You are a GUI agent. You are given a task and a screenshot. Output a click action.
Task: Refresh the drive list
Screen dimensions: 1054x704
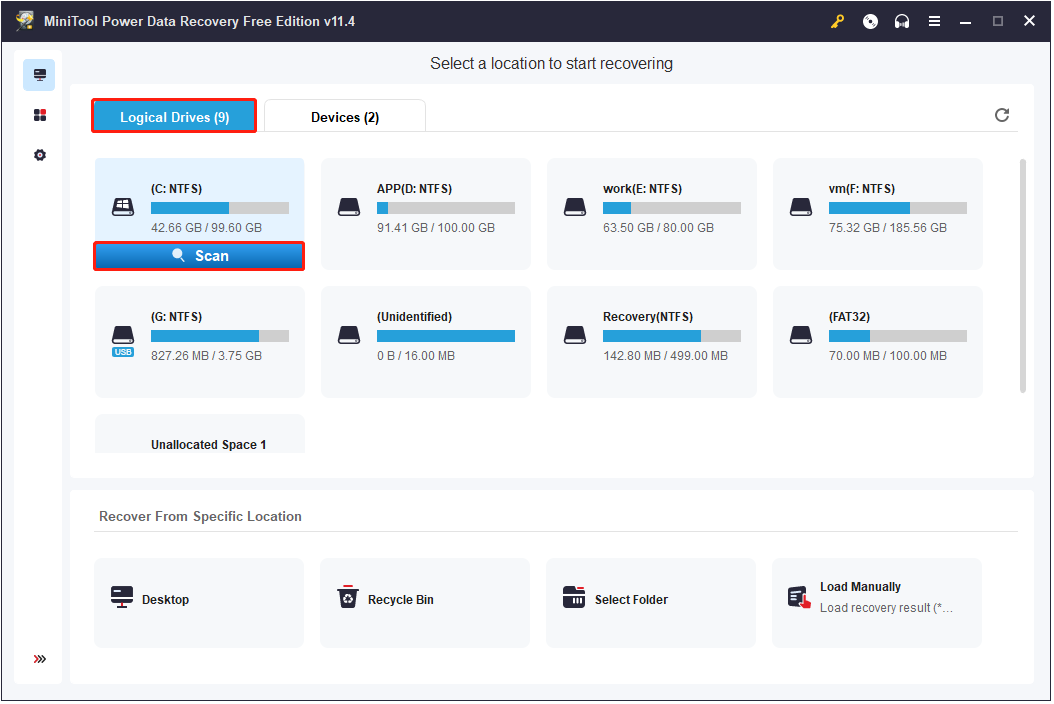click(1002, 115)
